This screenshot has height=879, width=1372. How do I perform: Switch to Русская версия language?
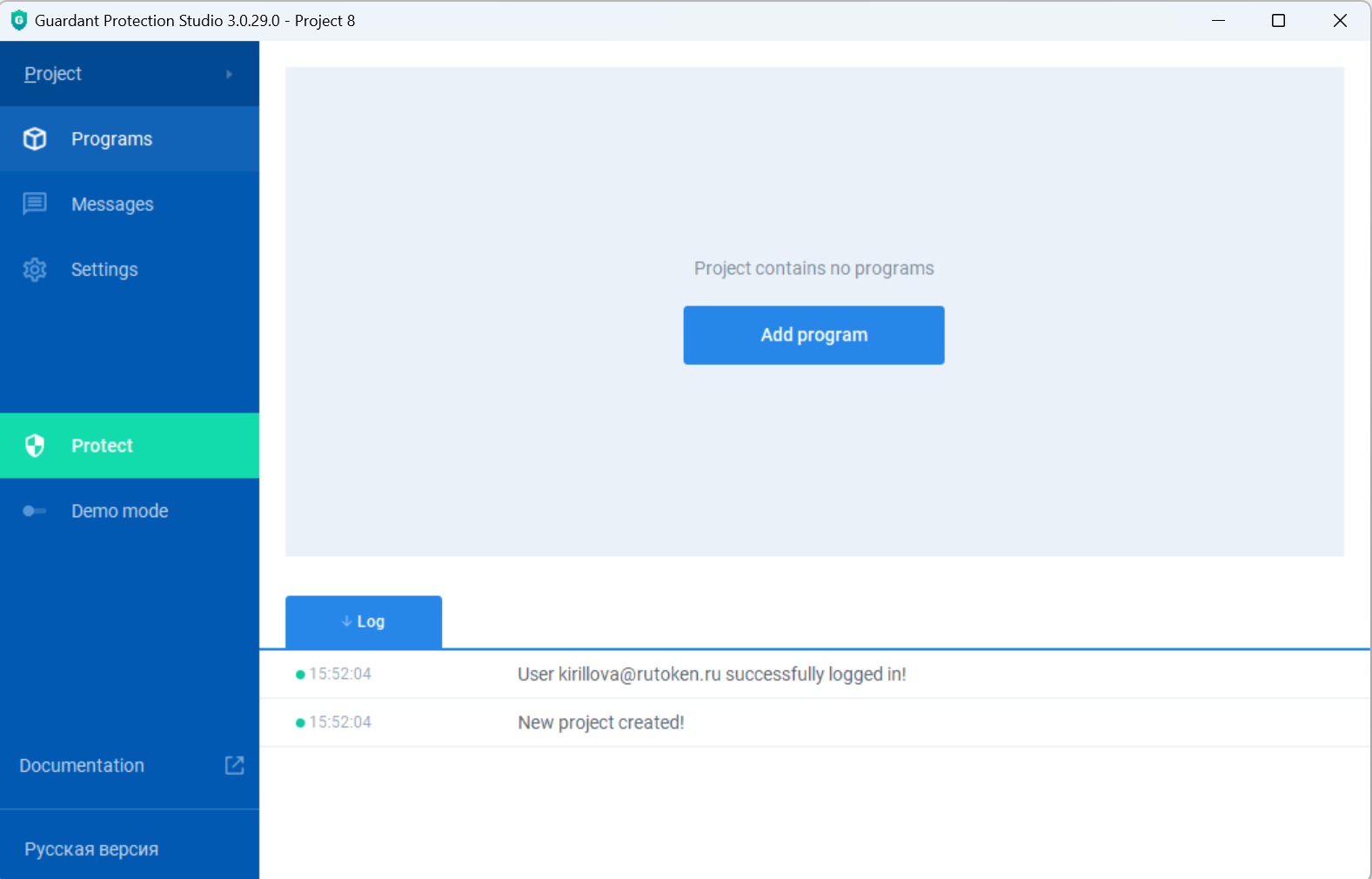[x=91, y=849]
